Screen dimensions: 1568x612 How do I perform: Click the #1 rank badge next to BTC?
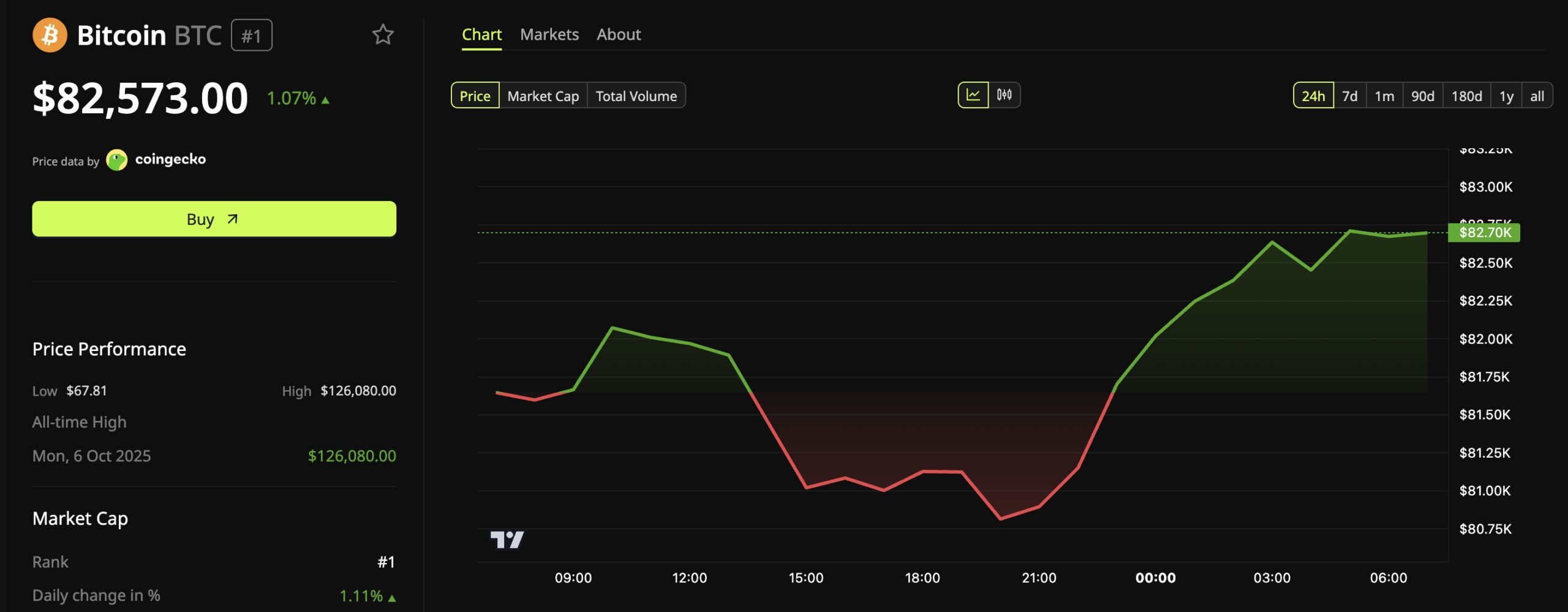coord(252,36)
